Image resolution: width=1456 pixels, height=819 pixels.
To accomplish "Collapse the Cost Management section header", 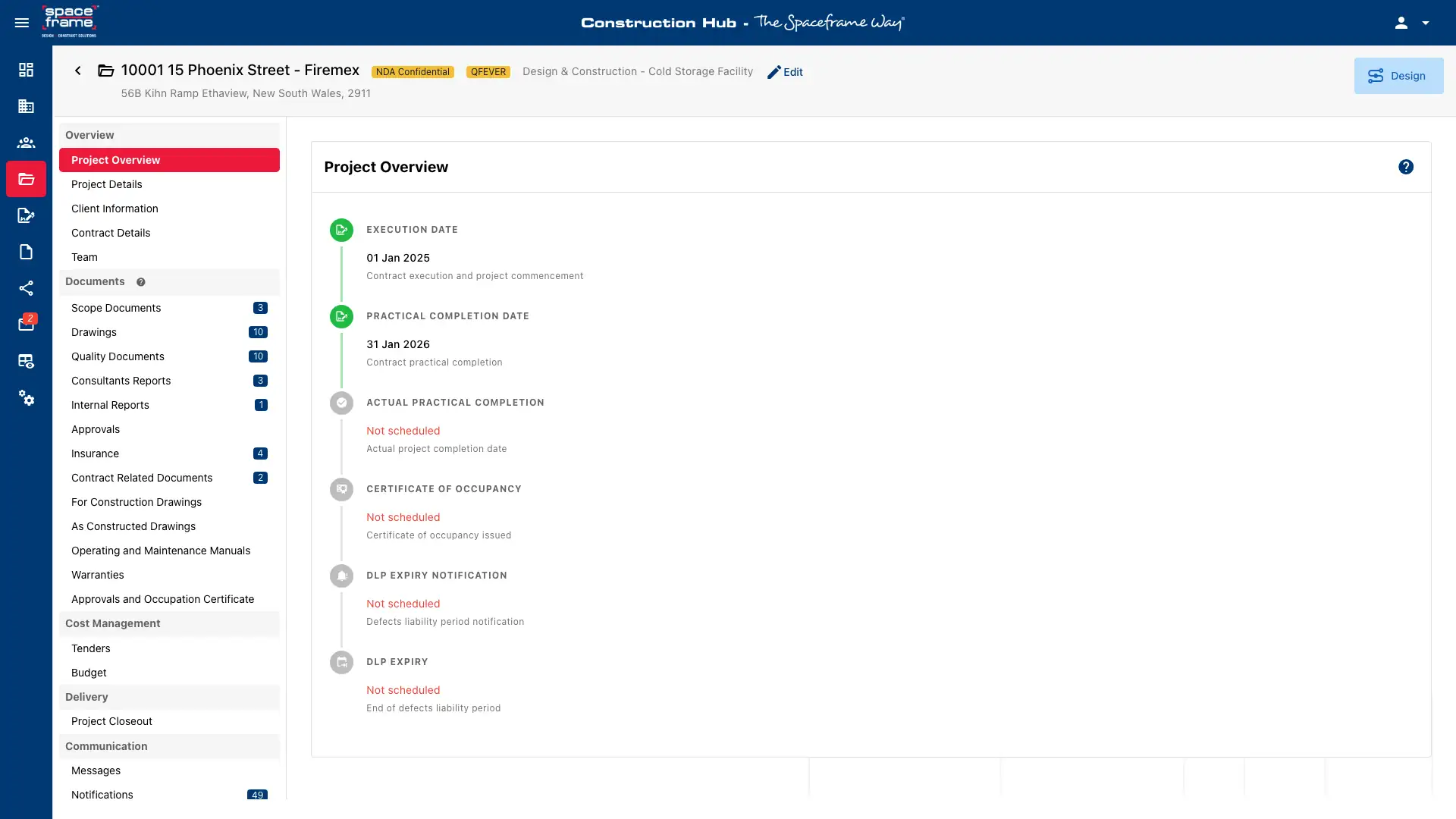I will pos(169,623).
